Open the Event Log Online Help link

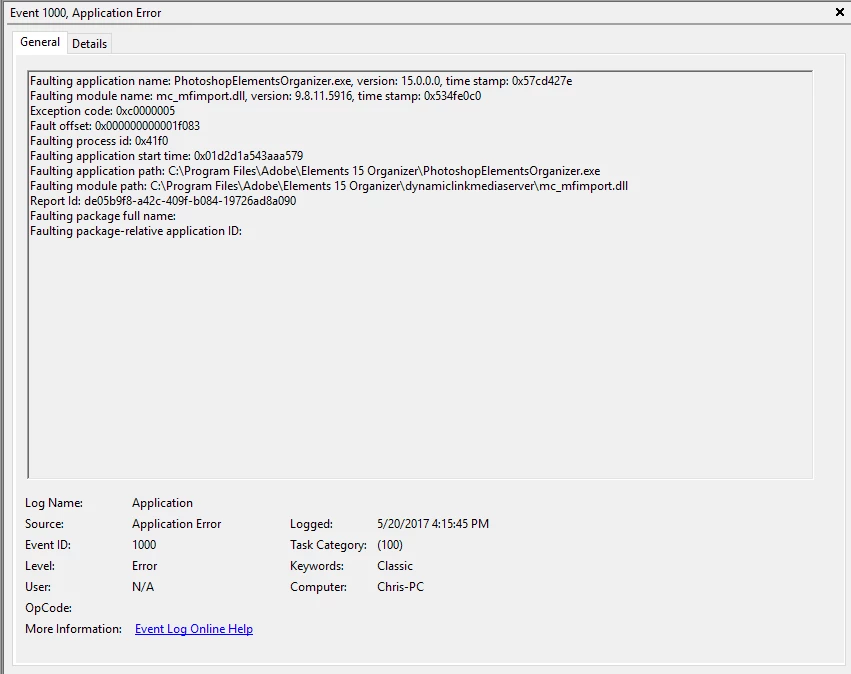pos(194,628)
